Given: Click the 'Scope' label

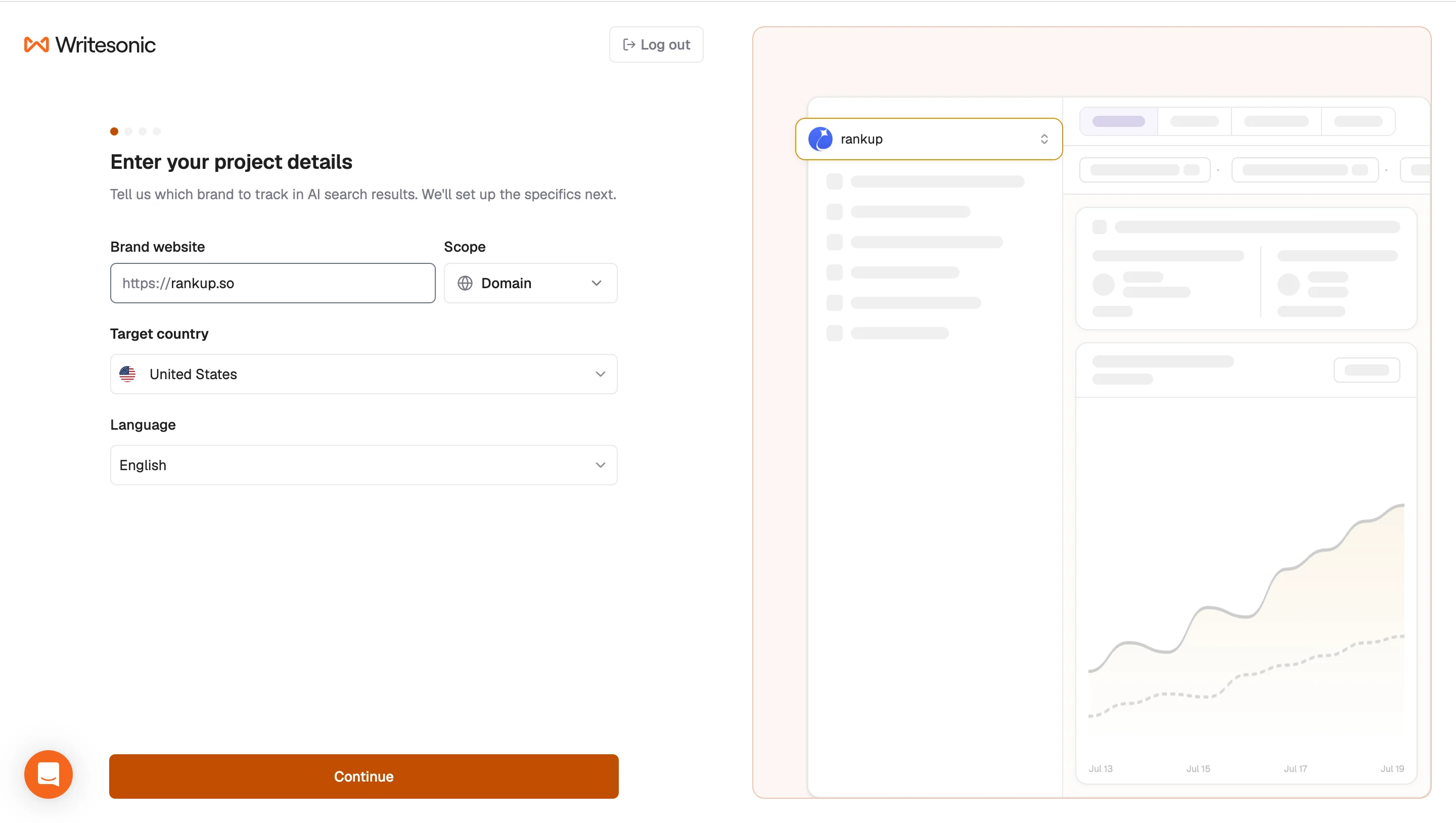Looking at the screenshot, I should coord(465,247).
